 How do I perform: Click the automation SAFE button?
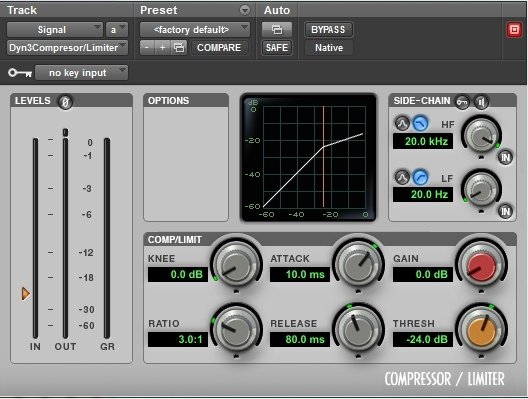click(277, 48)
